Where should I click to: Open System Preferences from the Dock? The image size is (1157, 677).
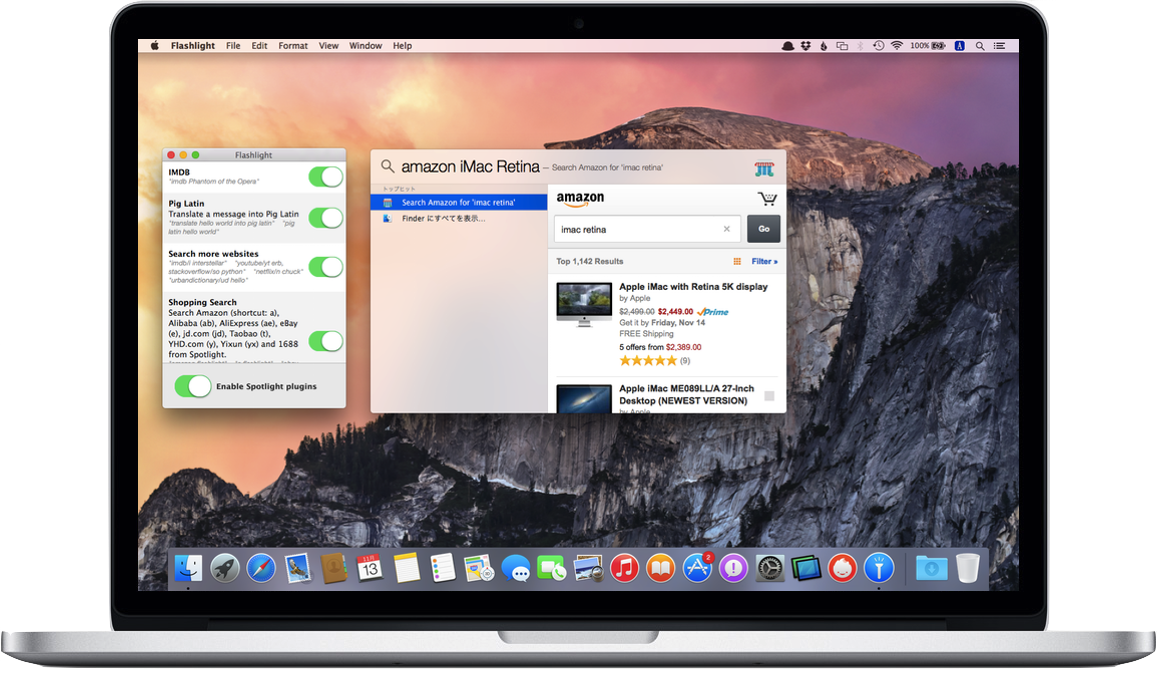click(x=770, y=568)
